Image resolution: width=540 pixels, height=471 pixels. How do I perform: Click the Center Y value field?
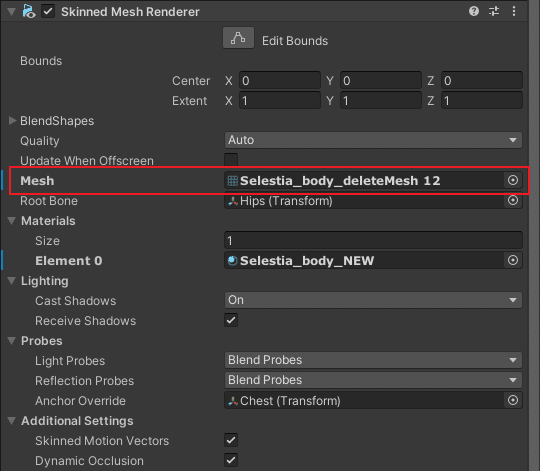pyautogui.click(x=381, y=81)
